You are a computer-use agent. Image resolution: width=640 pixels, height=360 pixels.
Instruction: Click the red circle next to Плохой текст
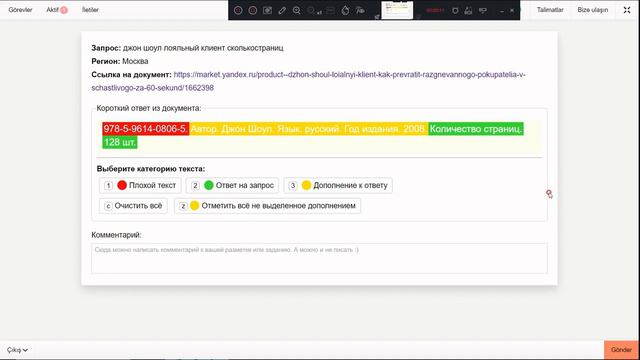point(122,185)
